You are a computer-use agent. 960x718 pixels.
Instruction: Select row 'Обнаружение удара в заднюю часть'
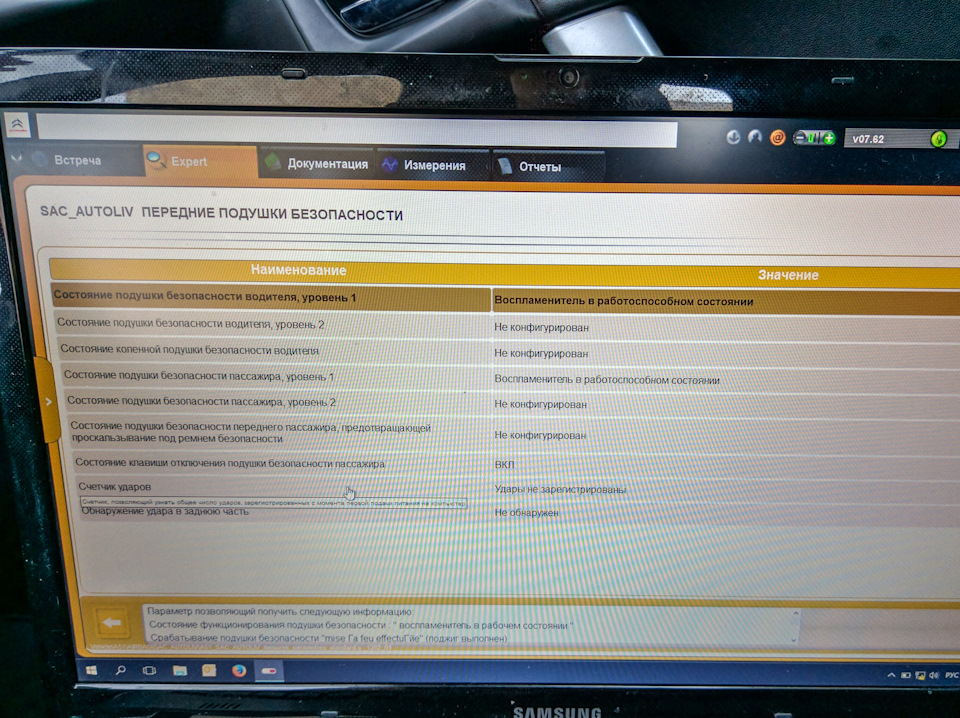coord(520,512)
